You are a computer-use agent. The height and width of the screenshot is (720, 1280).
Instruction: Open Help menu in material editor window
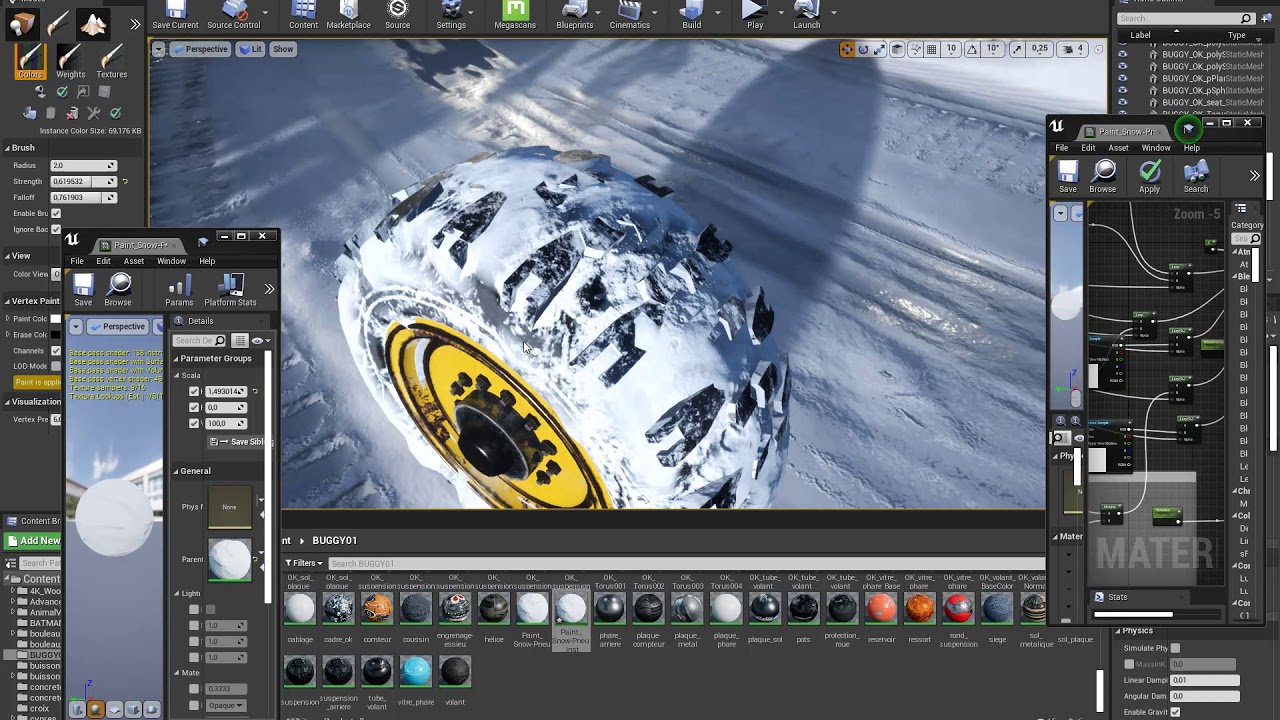[1192, 148]
